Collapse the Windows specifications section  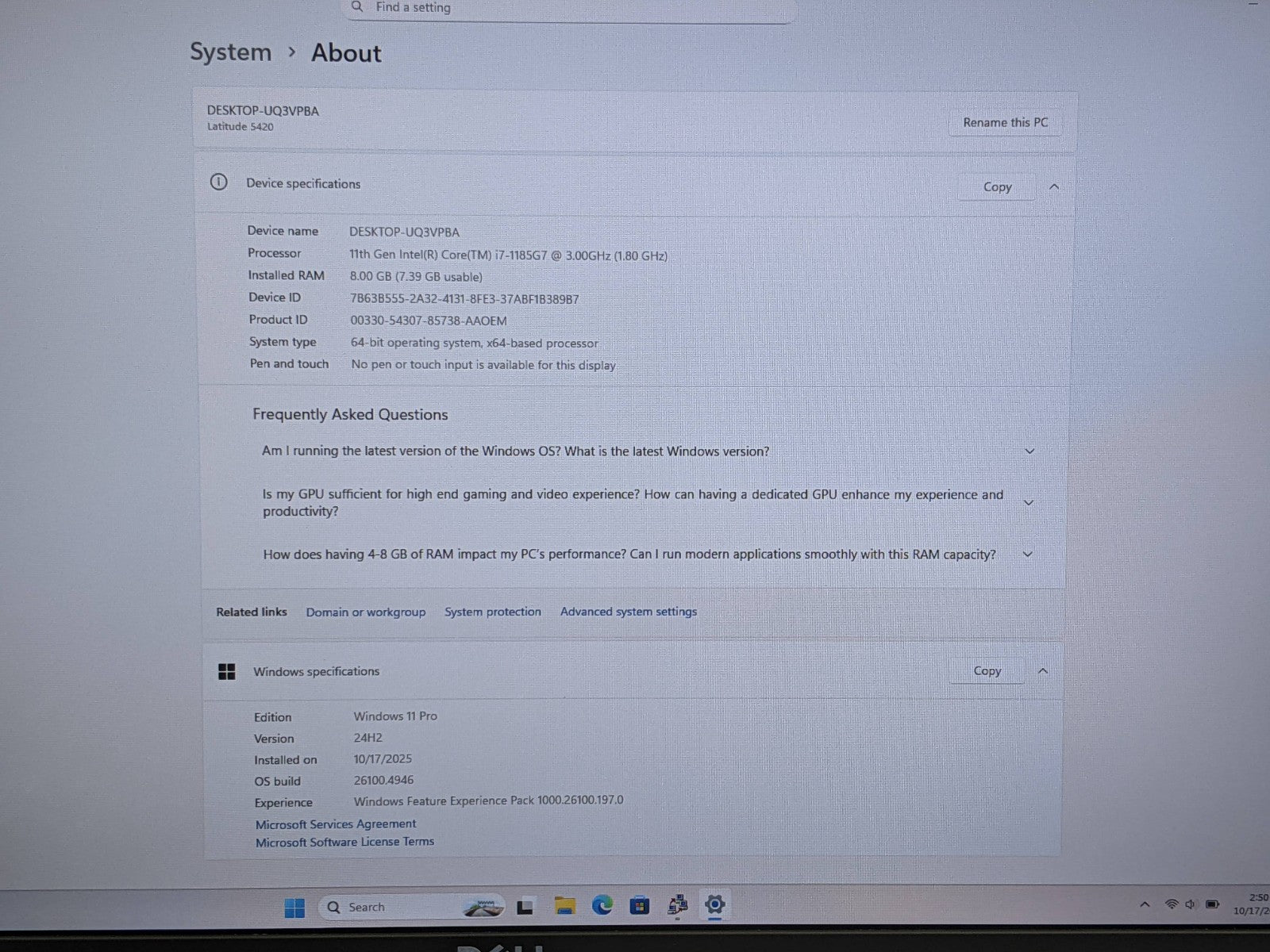click(x=1043, y=671)
